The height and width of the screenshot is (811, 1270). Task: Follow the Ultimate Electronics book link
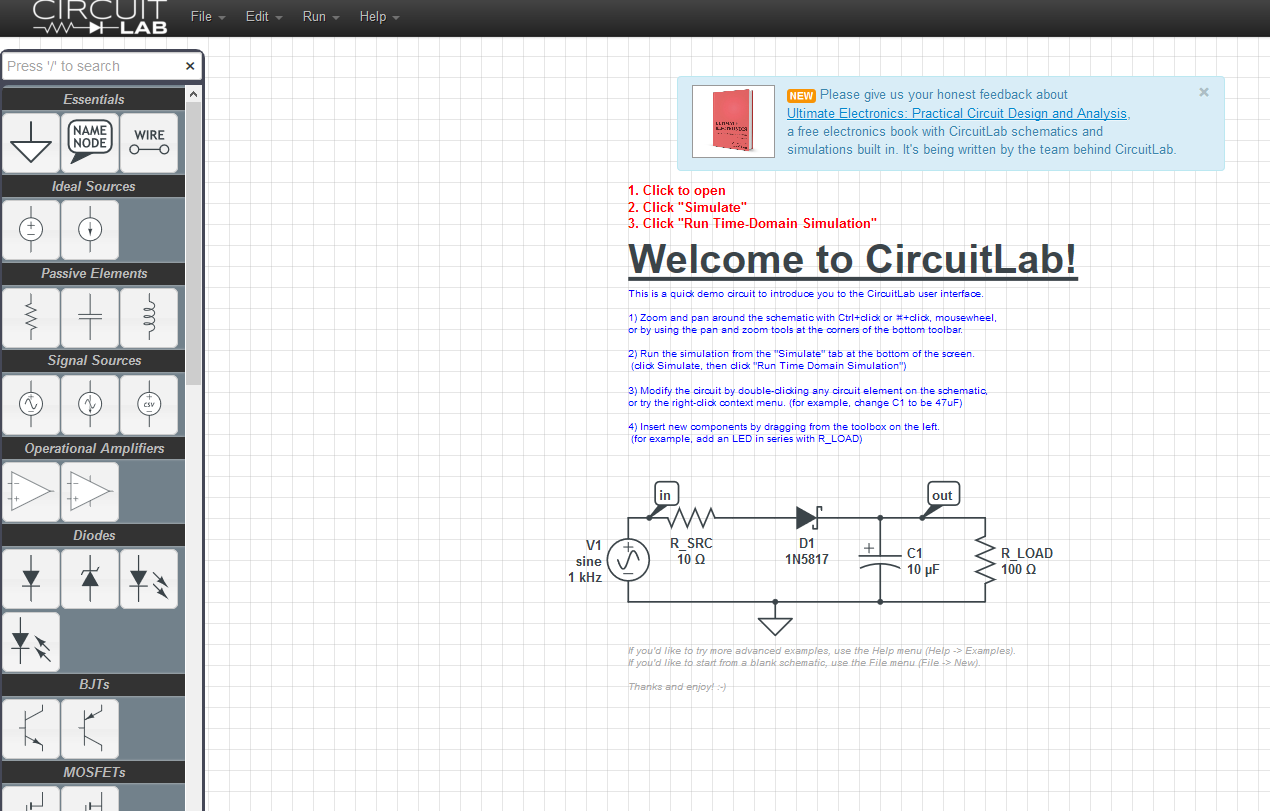[956, 113]
